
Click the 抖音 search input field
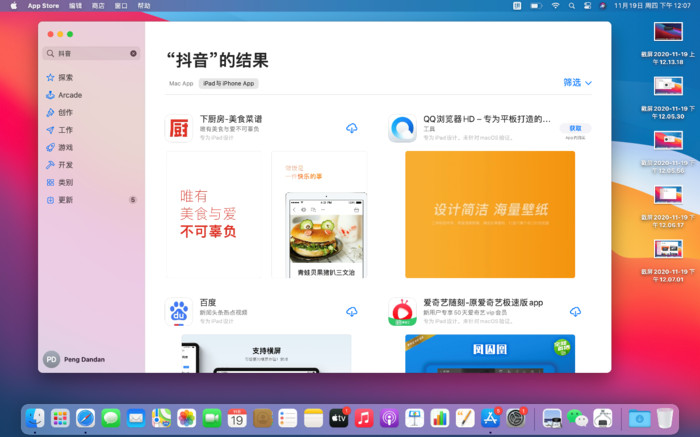point(91,54)
